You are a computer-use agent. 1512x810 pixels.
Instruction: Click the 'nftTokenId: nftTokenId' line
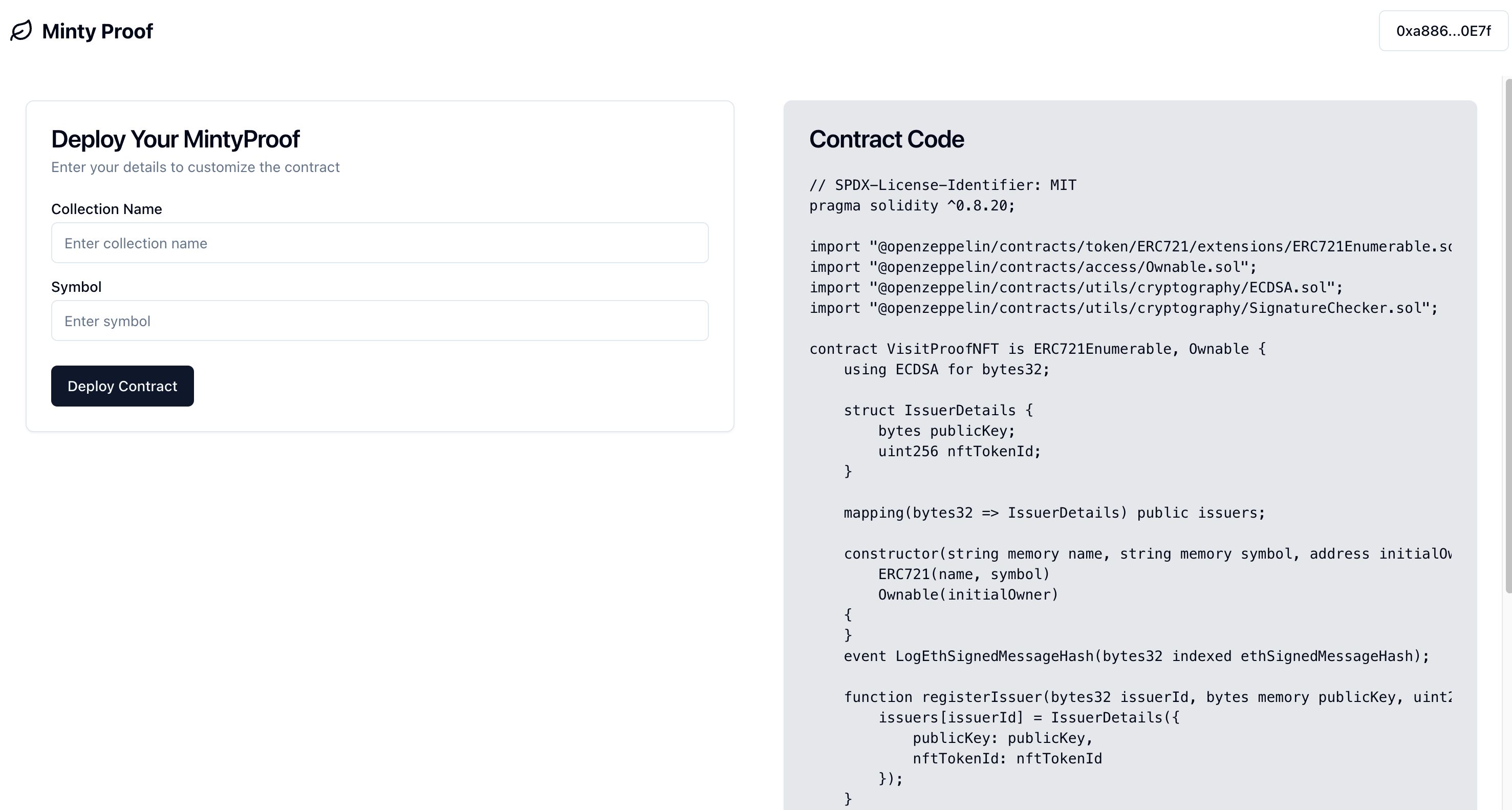[1007, 759]
